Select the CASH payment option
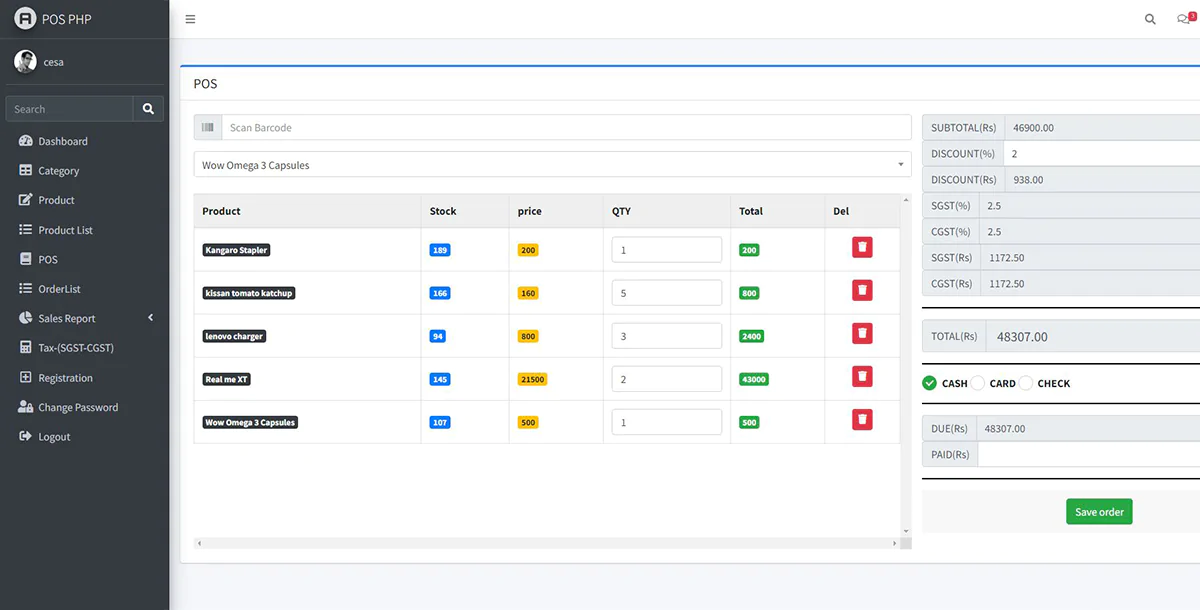The height and width of the screenshot is (610, 1200). (929, 383)
